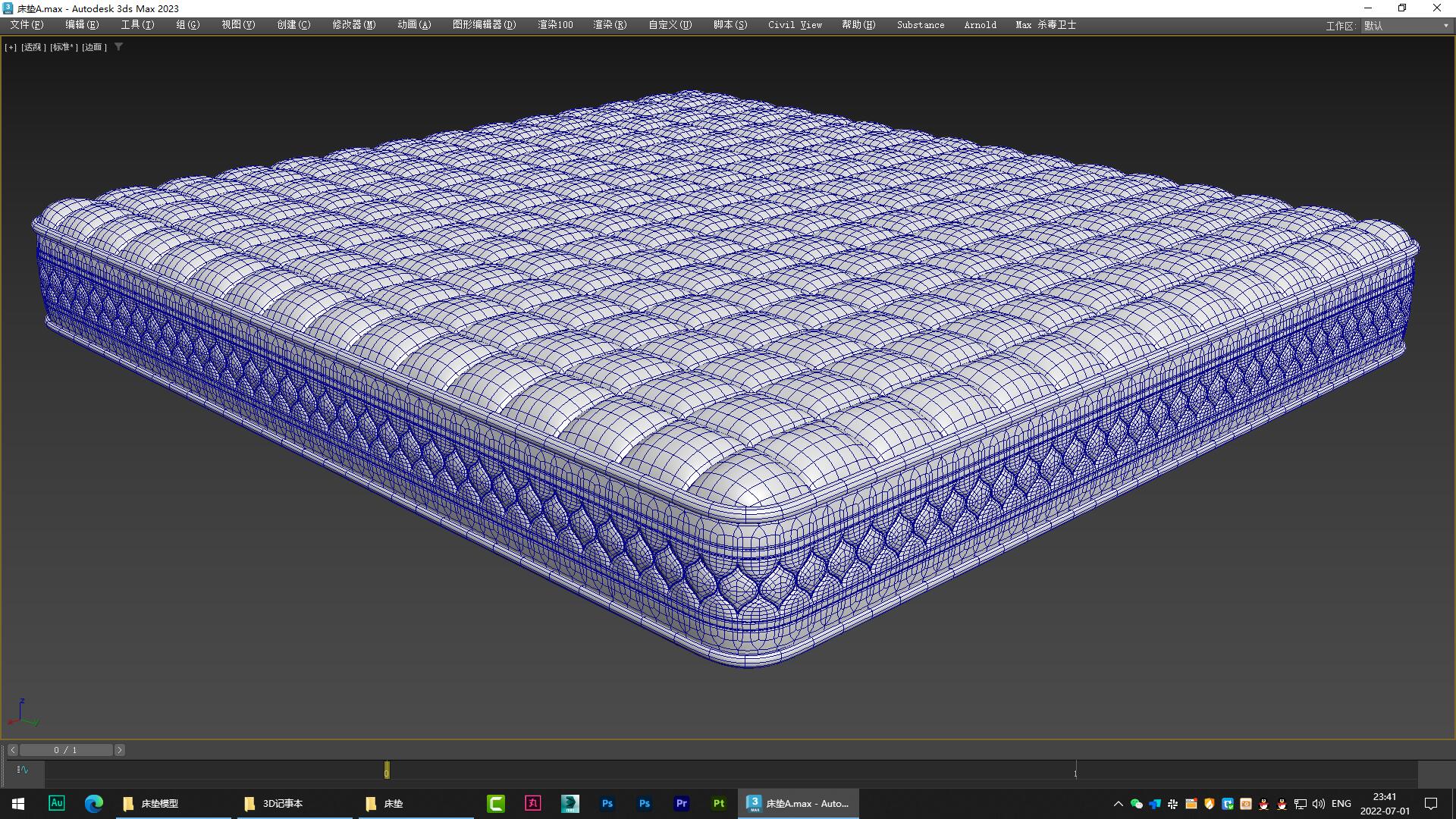The height and width of the screenshot is (819, 1456).
Task: Launch Premiere Pro from the taskbar
Action: pos(681,803)
